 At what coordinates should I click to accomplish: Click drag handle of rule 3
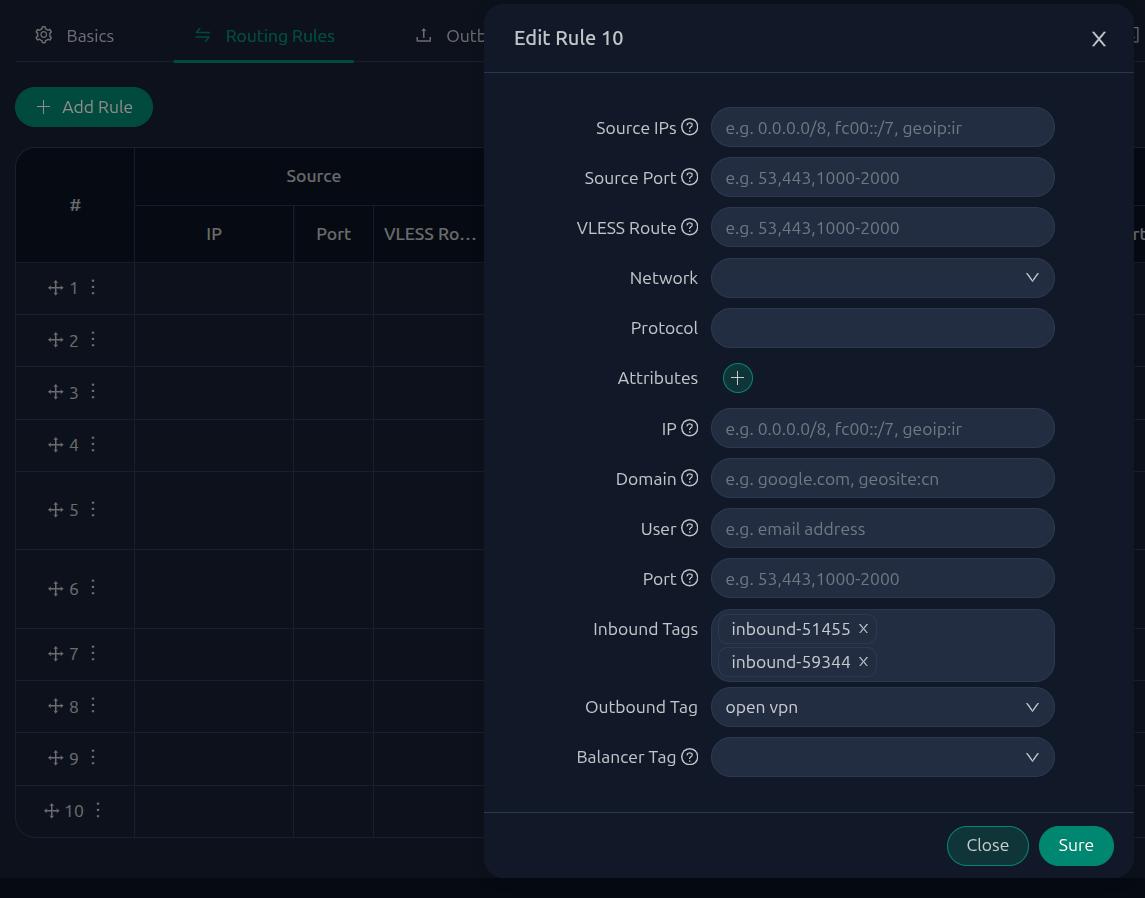55,392
